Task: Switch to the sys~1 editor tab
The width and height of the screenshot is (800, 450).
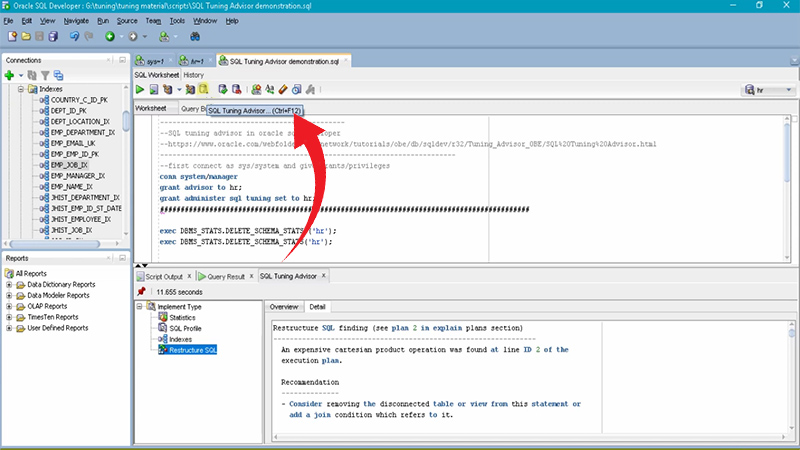Action: click(x=155, y=61)
